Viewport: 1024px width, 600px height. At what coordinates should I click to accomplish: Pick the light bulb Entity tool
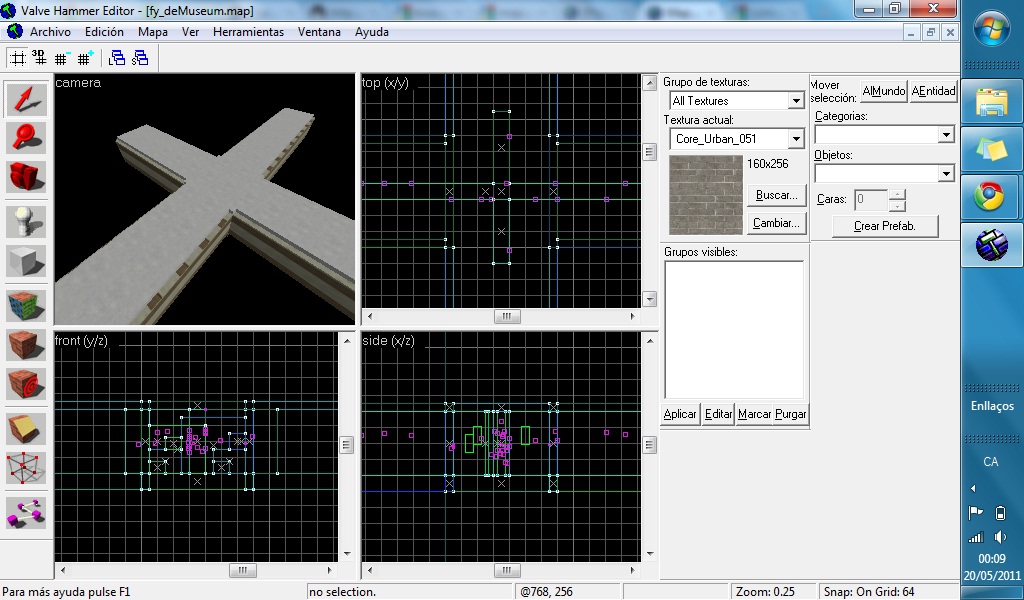pyautogui.click(x=26, y=221)
